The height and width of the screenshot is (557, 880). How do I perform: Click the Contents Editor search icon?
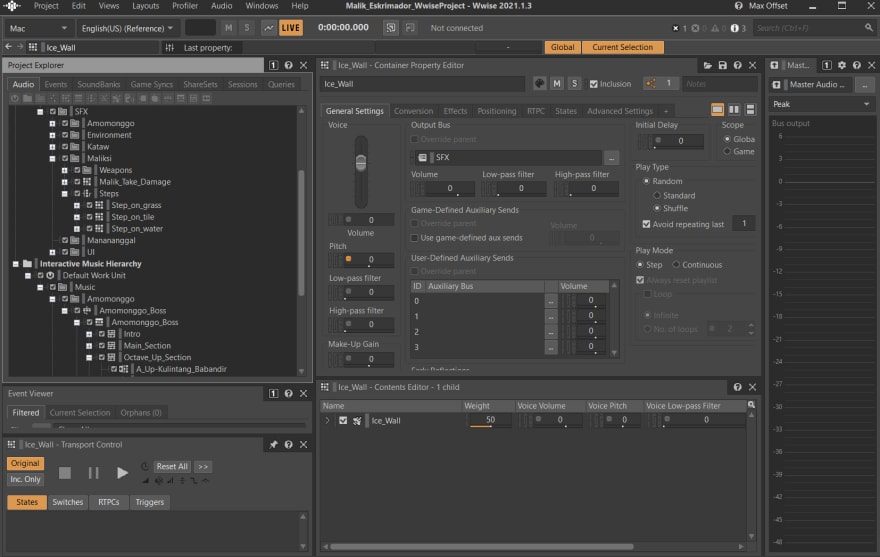[x=751, y=405]
